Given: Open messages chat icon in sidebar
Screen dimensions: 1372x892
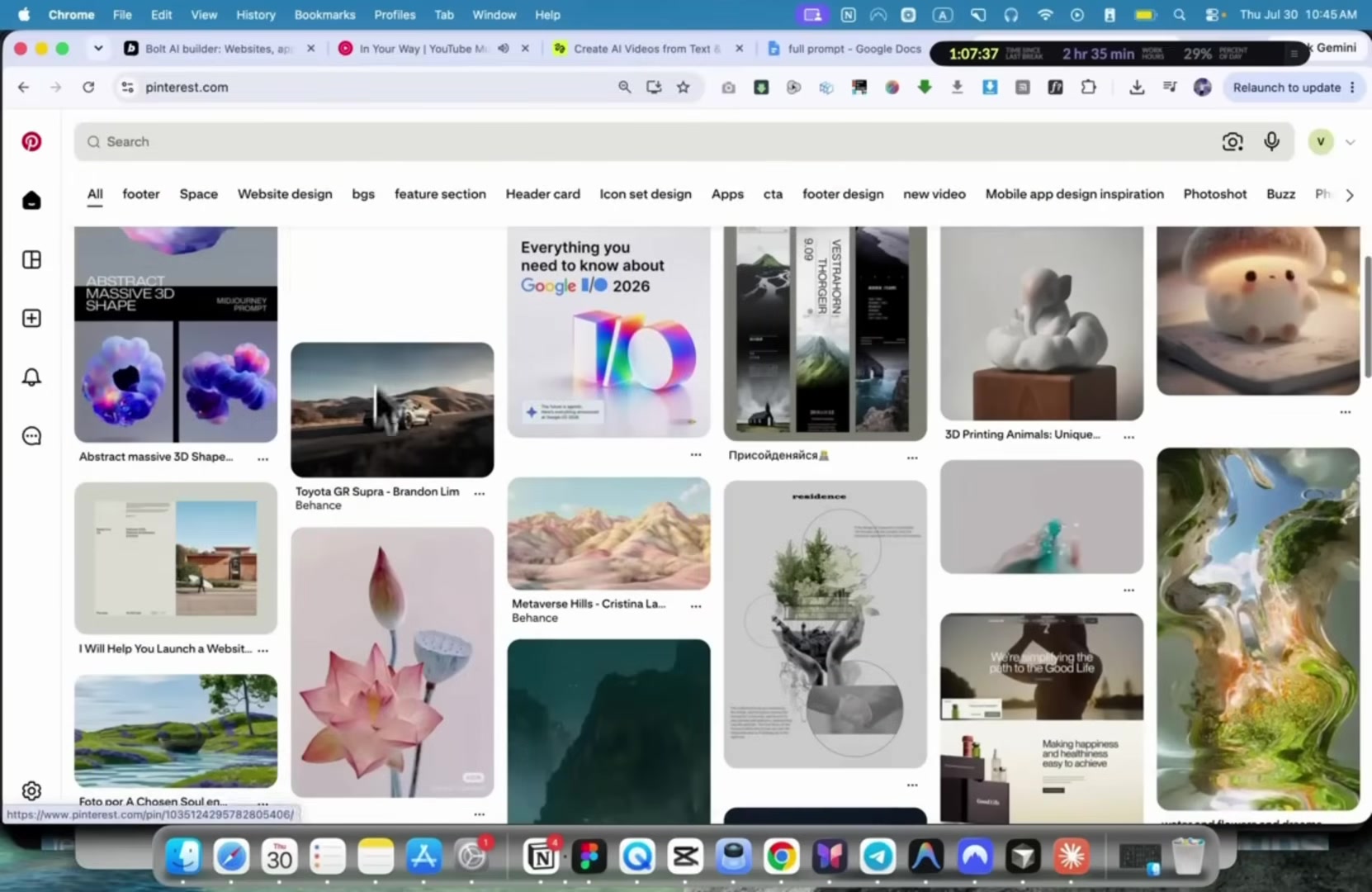Looking at the screenshot, I should pyautogui.click(x=31, y=436).
